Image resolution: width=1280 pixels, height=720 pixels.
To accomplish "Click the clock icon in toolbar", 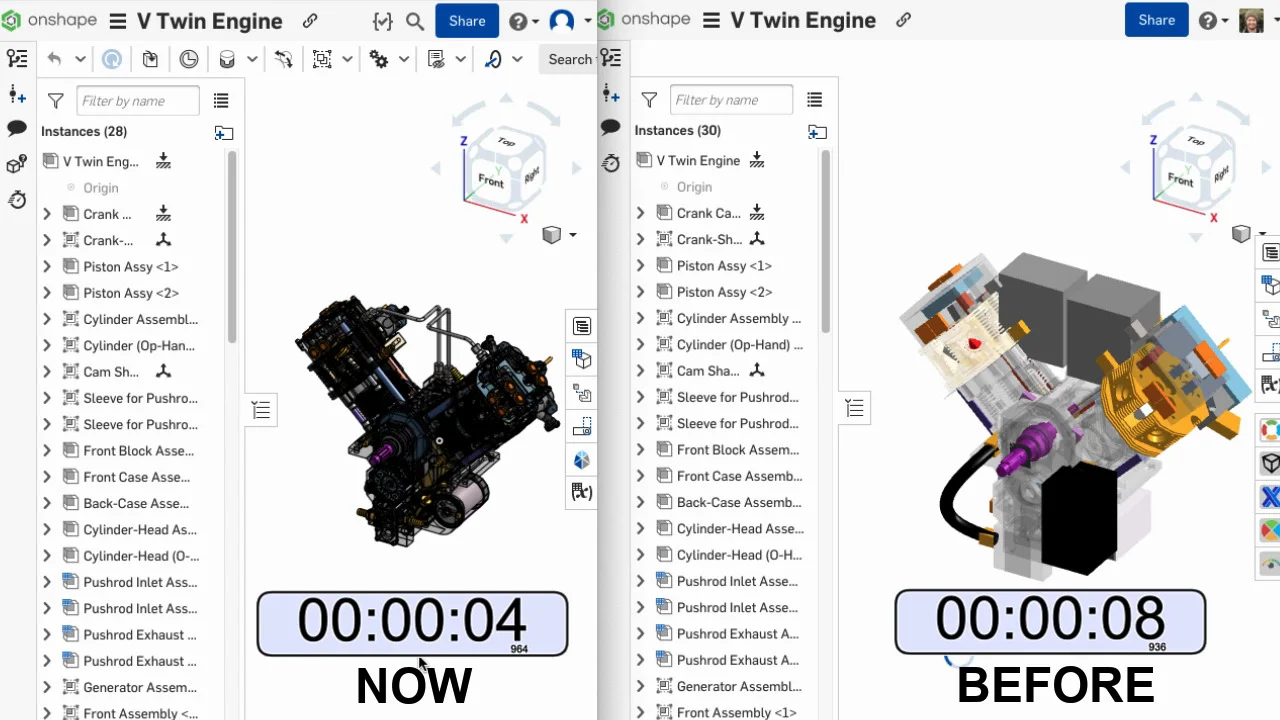I will [189, 59].
